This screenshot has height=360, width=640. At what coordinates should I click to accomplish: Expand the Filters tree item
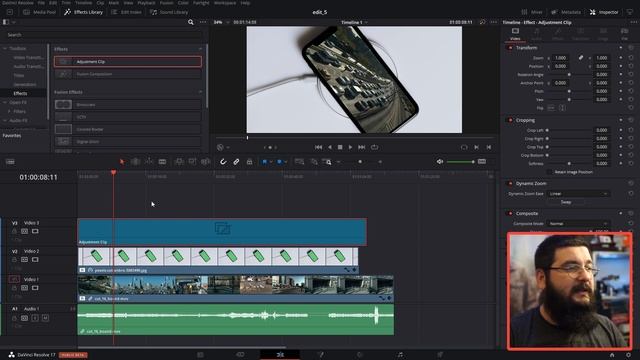pyautogui.click(x=9, y=111)
